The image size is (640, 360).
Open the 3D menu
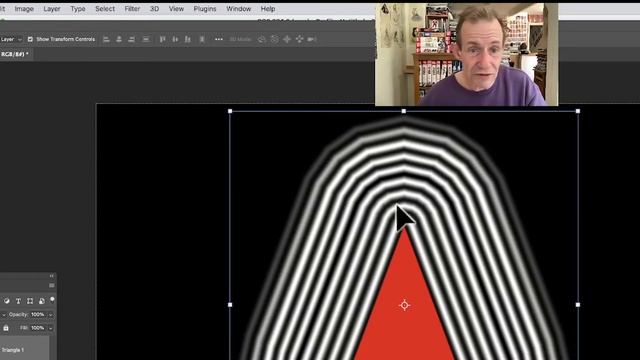point(154,9)
